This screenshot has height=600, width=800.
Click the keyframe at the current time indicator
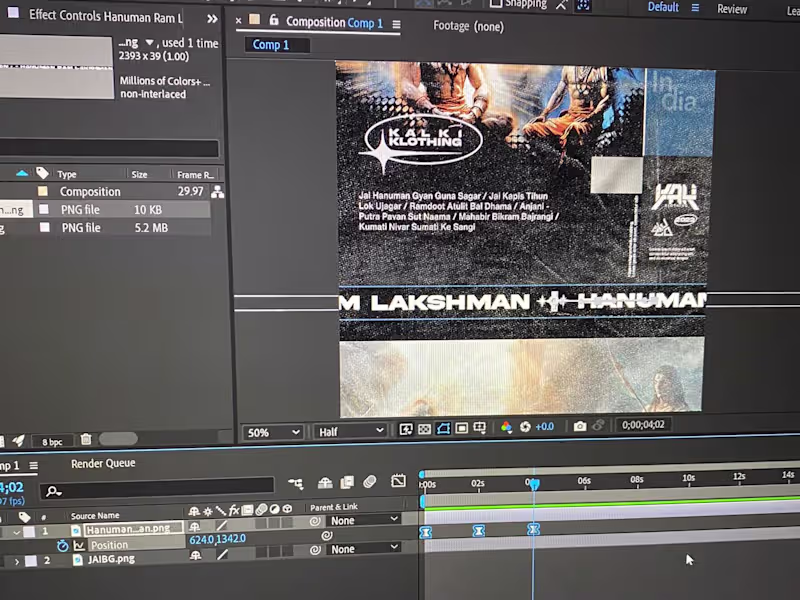(533, 530)
